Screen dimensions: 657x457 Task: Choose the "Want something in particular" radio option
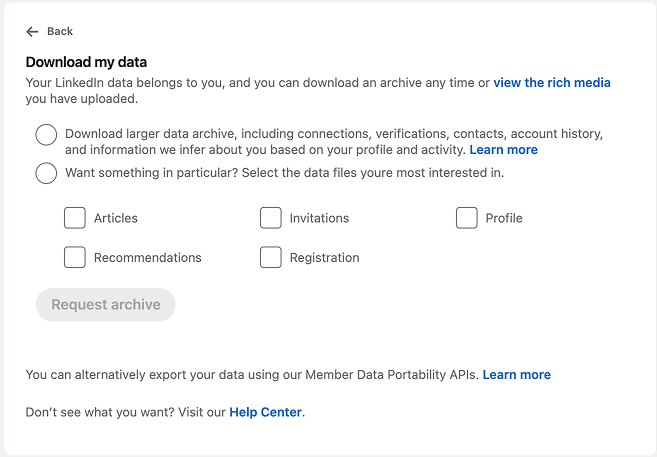46,173
